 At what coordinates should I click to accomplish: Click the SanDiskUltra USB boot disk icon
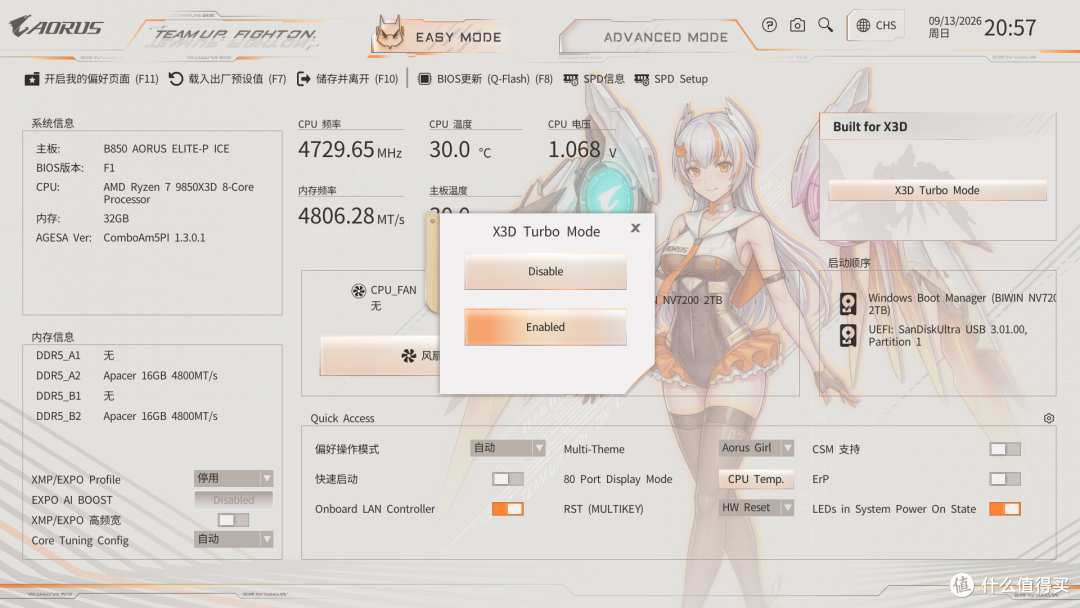coord(848,335)
